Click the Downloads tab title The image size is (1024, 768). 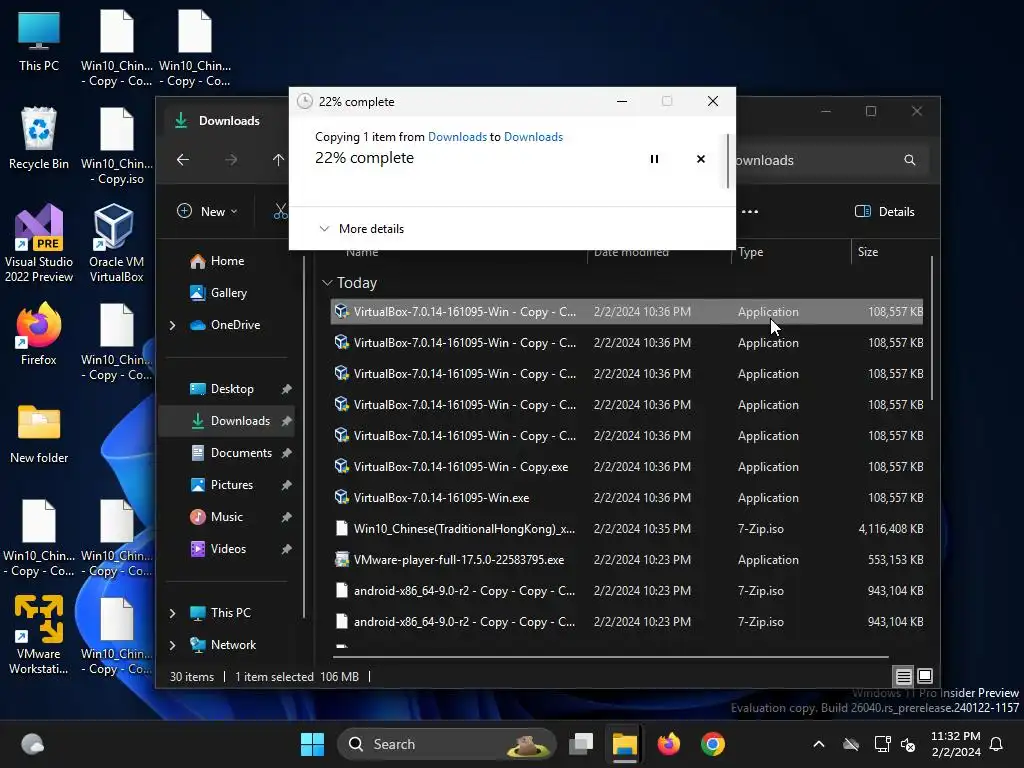(229, 121)
